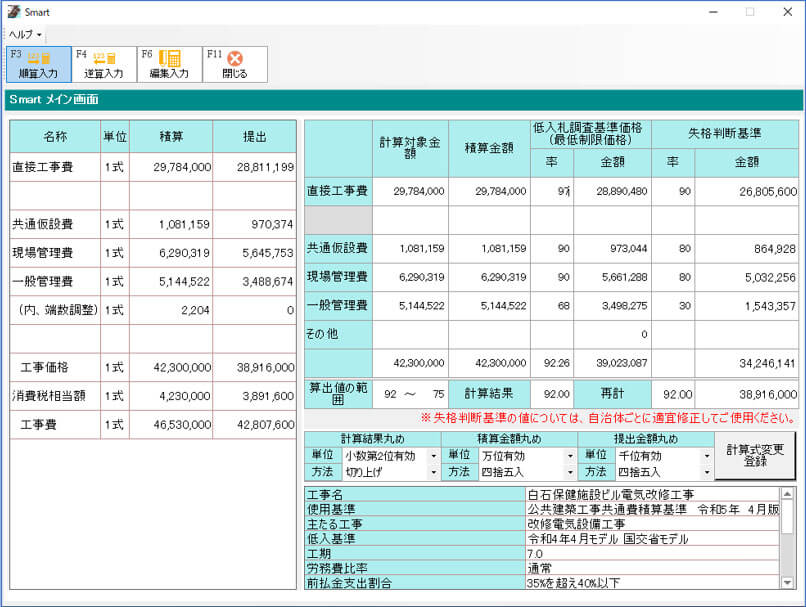This screenshot has width=806, height=607.
Task: Open 積算金額丸め 単位 dropdown (万位有効)
Action: (570, 456)
